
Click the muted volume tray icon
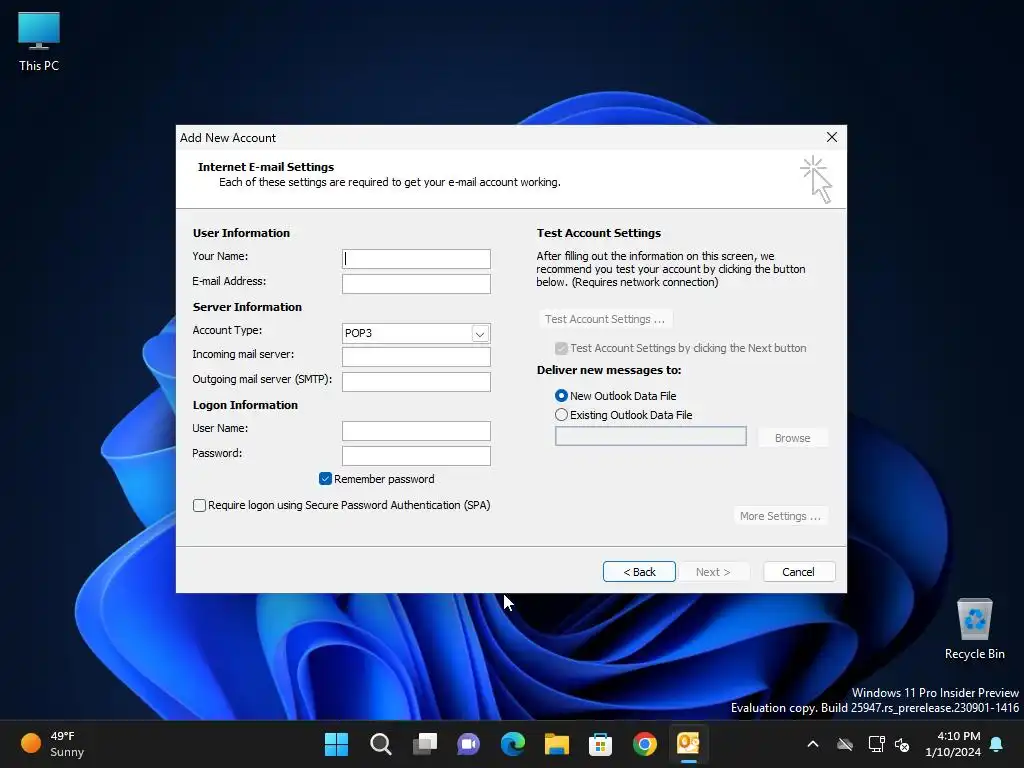pyautogui.click(x=903, y=744)
